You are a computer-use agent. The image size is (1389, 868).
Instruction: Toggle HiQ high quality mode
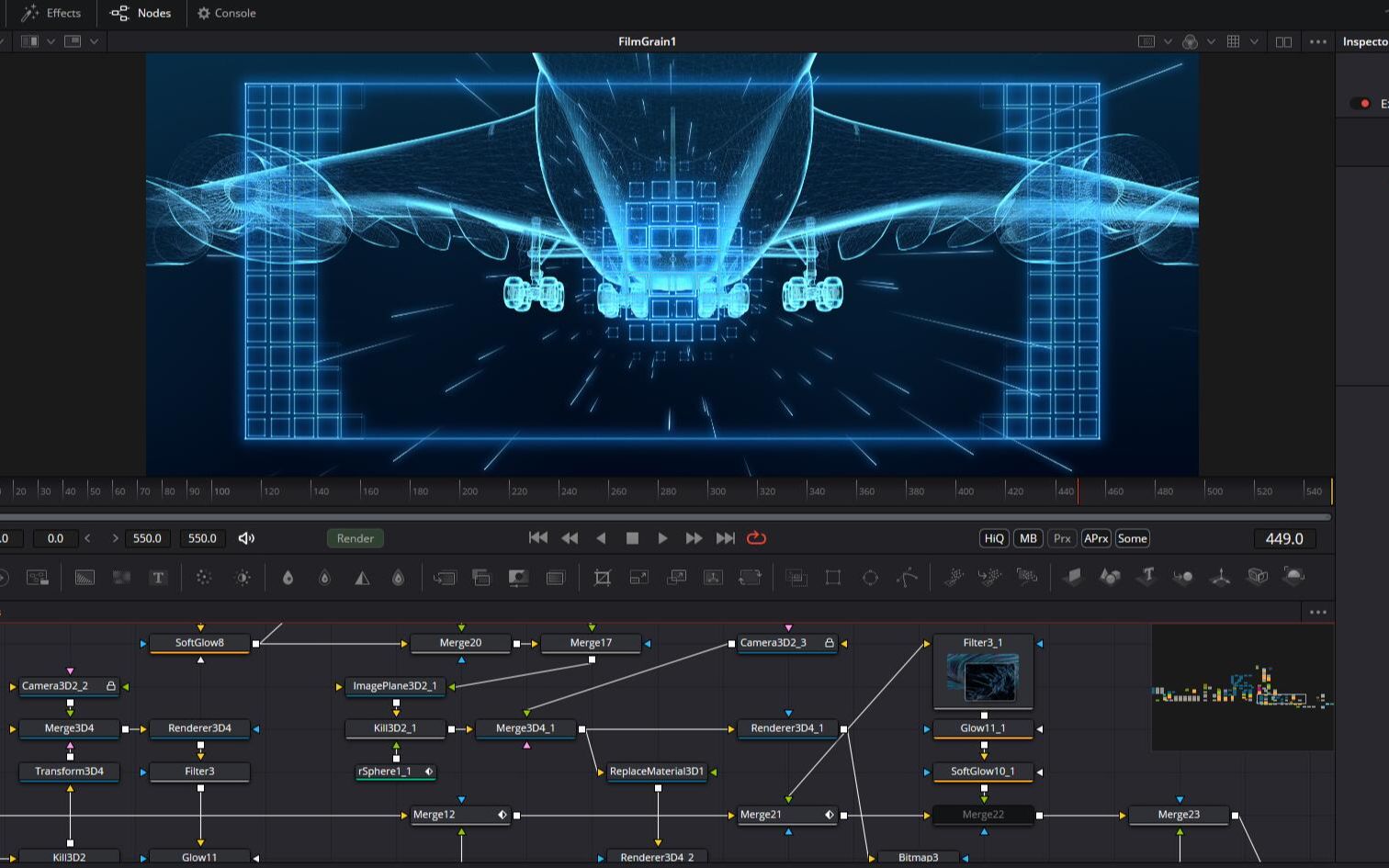[994, 538]
